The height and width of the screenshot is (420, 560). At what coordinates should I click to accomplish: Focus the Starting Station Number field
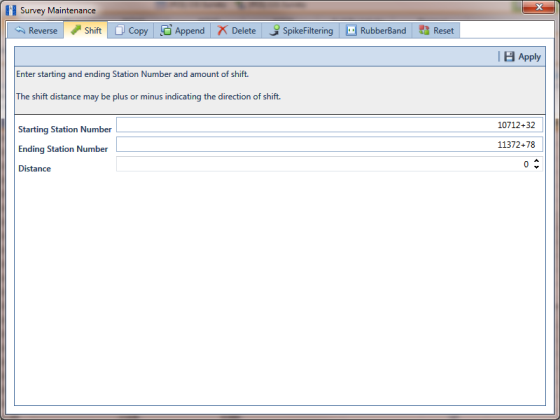(x=329, y=125)
